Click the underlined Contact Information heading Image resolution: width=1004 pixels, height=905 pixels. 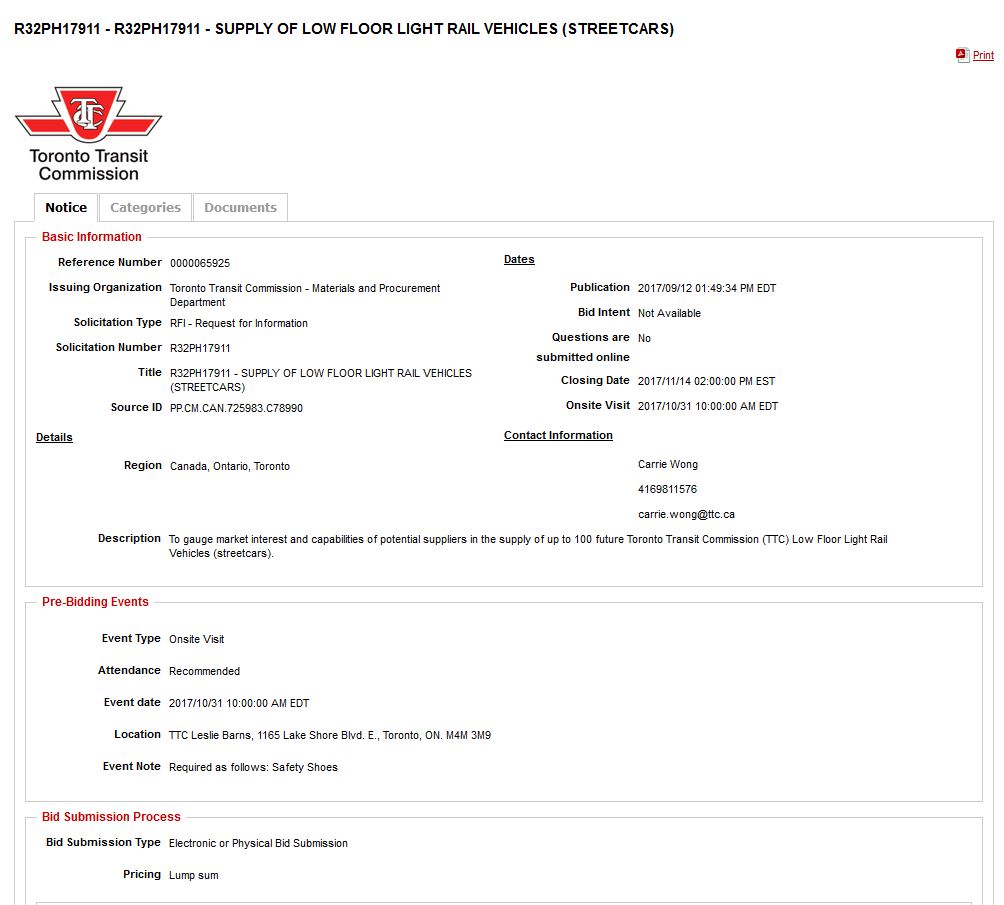558,436
